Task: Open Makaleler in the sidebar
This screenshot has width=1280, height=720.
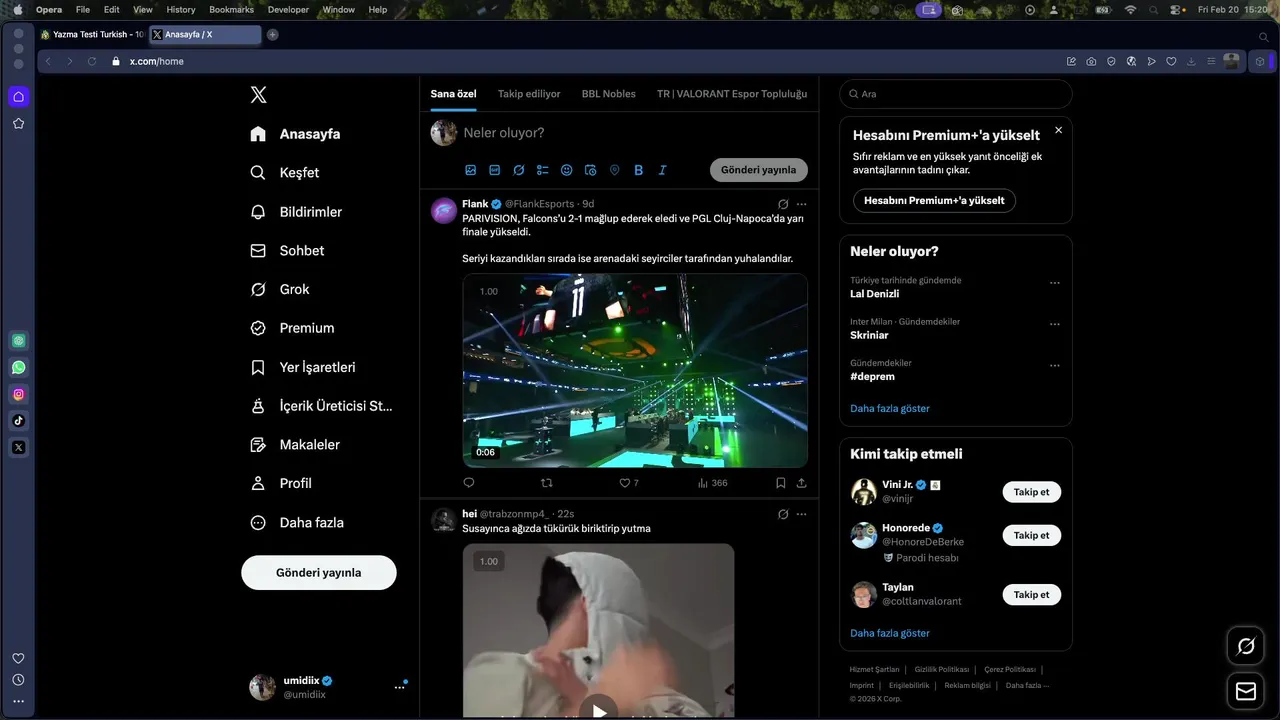Action: [295, 444]
